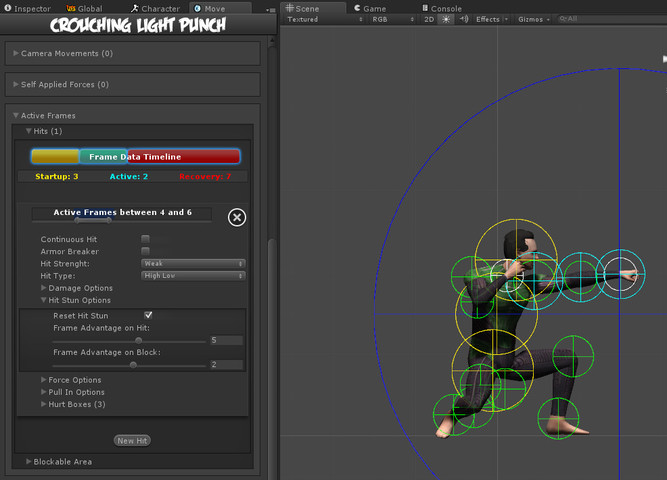Open the Console tab
The image size is (667, 480).
pyautogui.click(x=442, y=9)
